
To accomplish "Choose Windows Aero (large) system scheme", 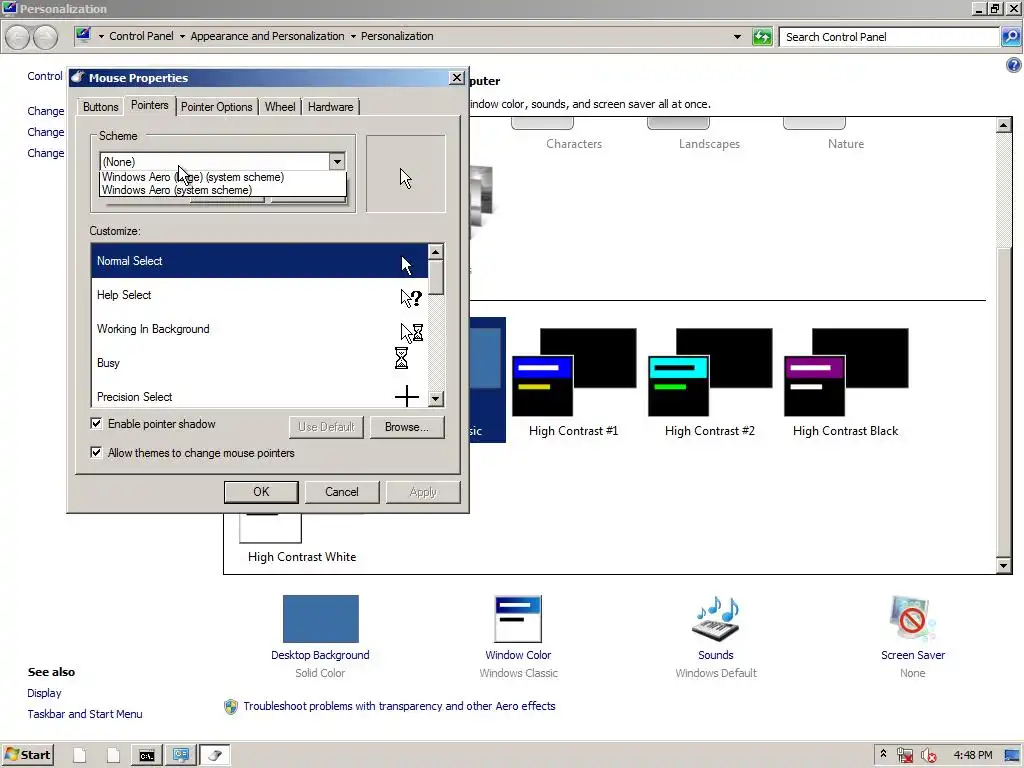I will (x=223, y=177).
